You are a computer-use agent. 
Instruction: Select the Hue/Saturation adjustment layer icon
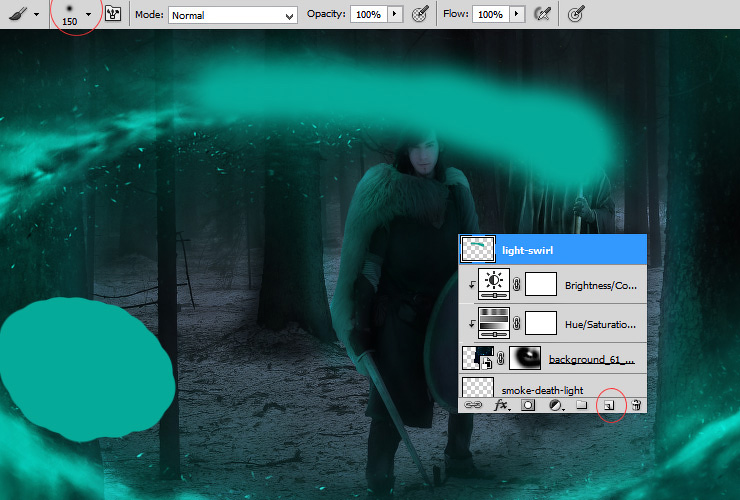pyautogui.click(x=494, y=323)
